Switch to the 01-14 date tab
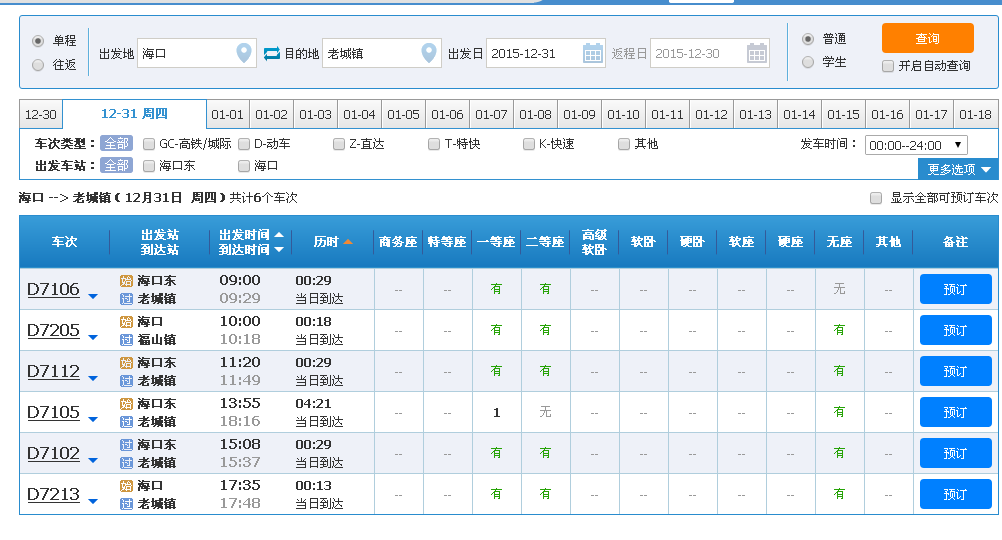 coord(799,114)
